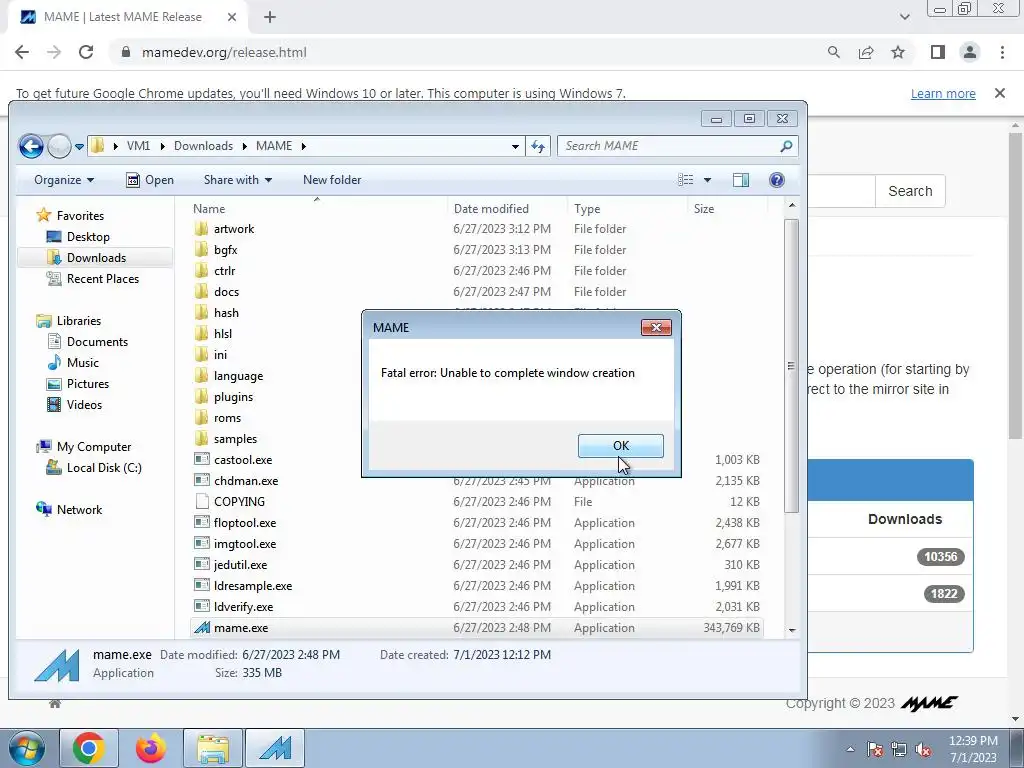Open the address bar history dropdown
Image resolution: width=1024 pixels, height=768 pixels.
point(515,146)
